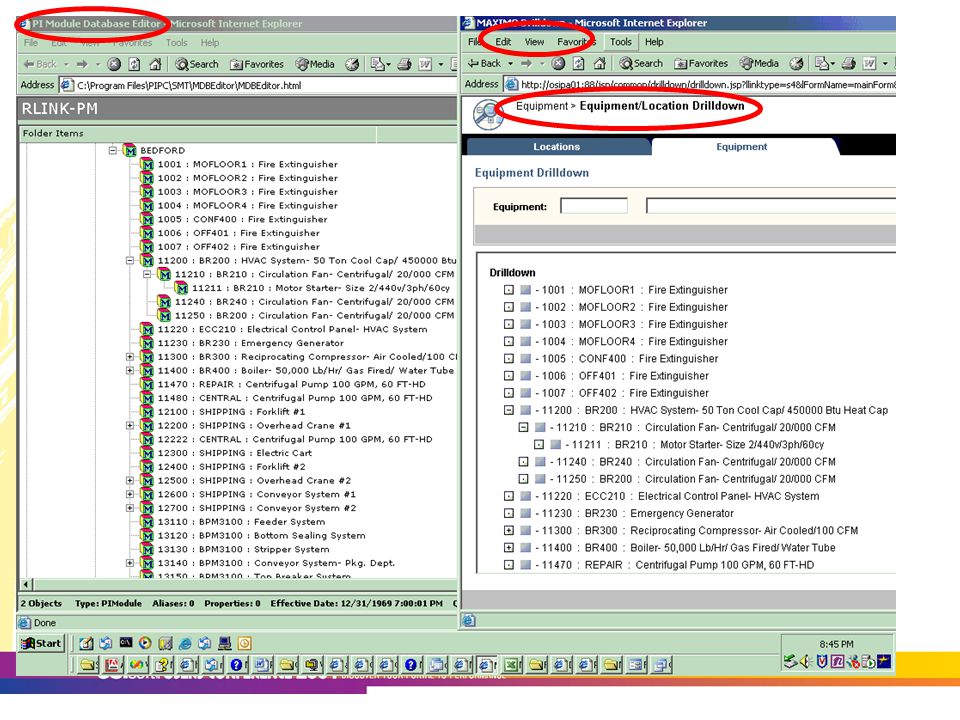Click Back arrow in MAXIMO window toolbar

tap(484, 63)
